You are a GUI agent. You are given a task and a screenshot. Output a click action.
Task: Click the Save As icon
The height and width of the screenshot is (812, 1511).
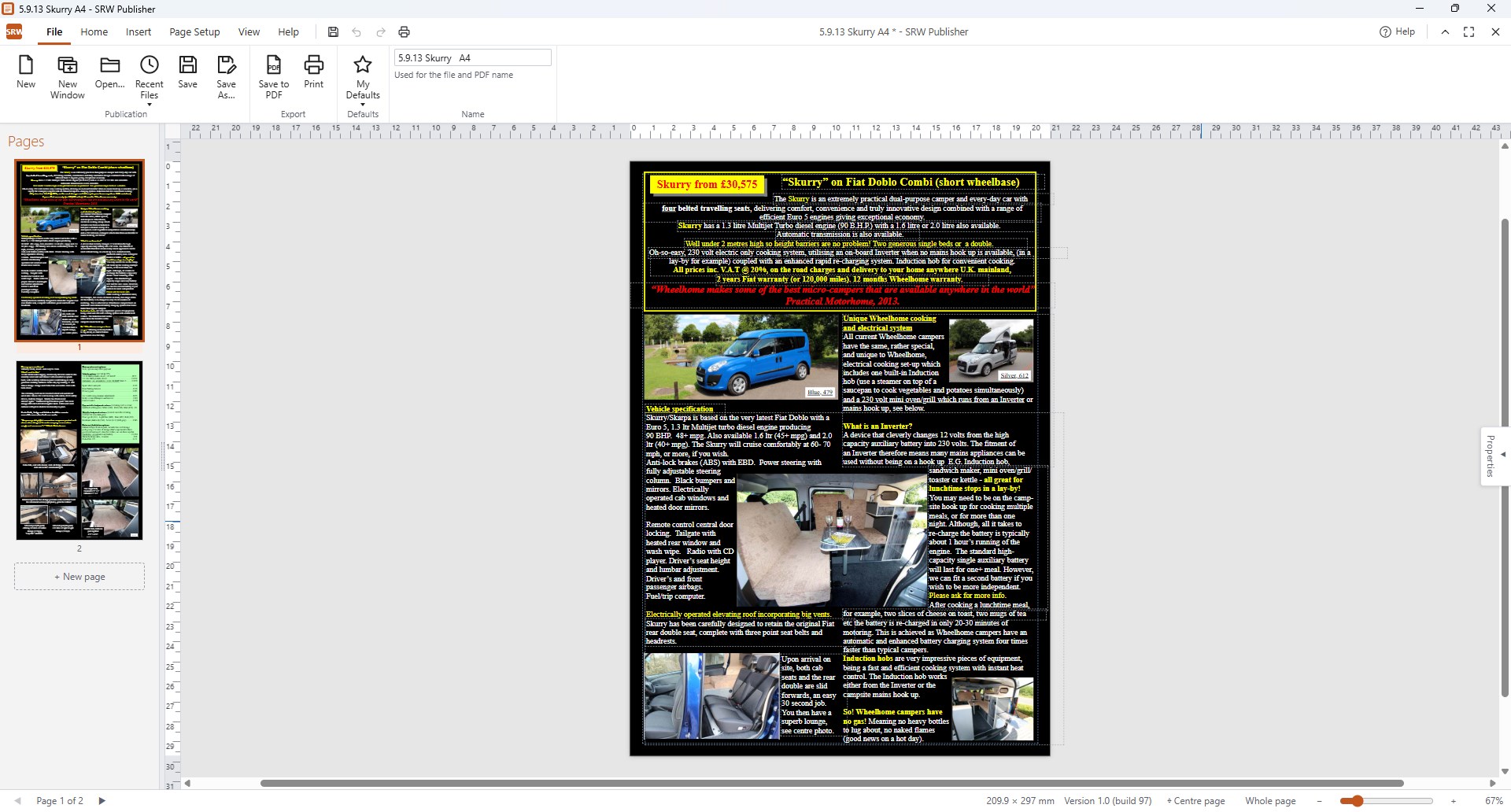click(227, 77)
